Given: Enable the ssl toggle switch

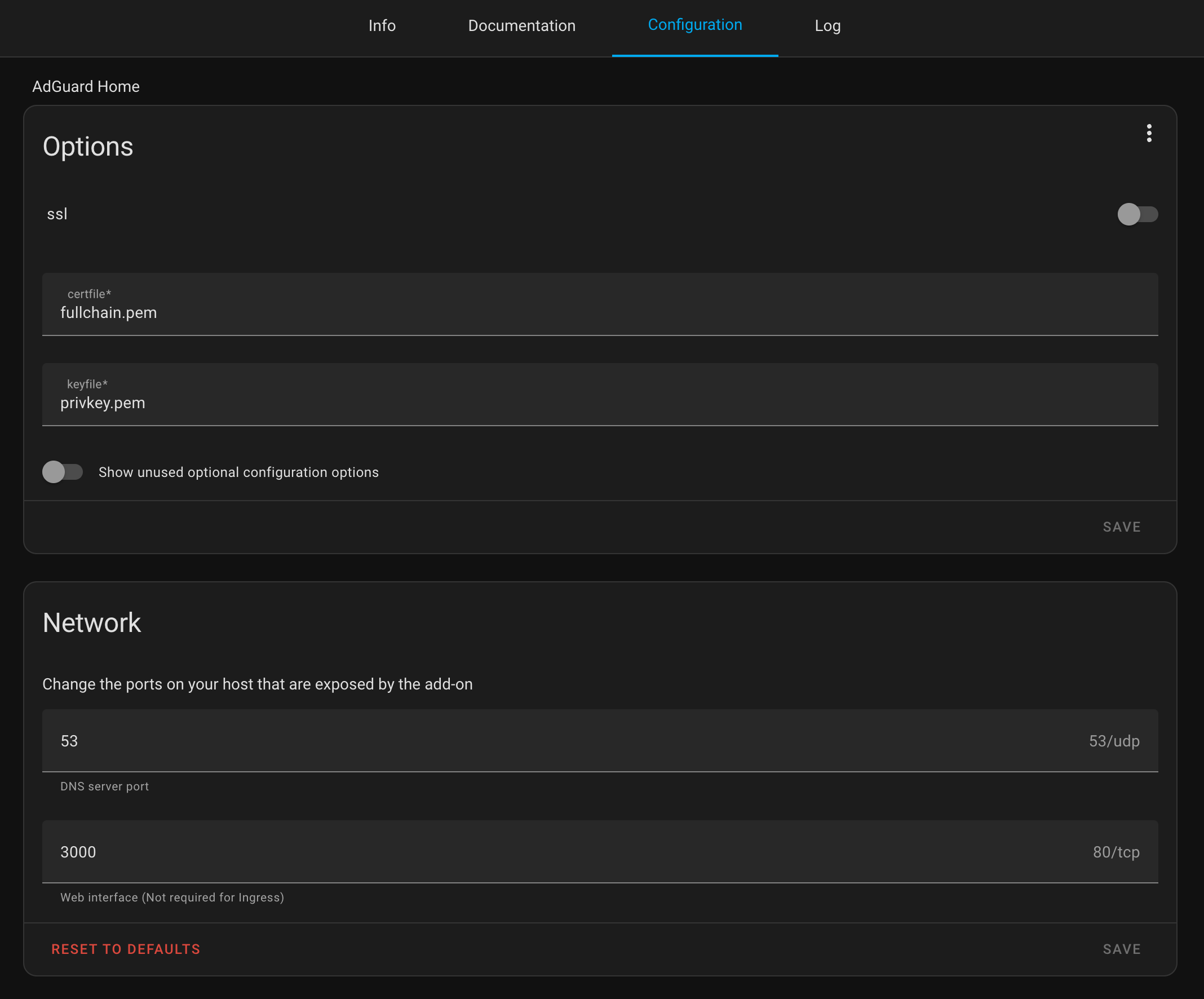Looking at the screenshot, I should pyautogui.click(x=1137, y=214).
